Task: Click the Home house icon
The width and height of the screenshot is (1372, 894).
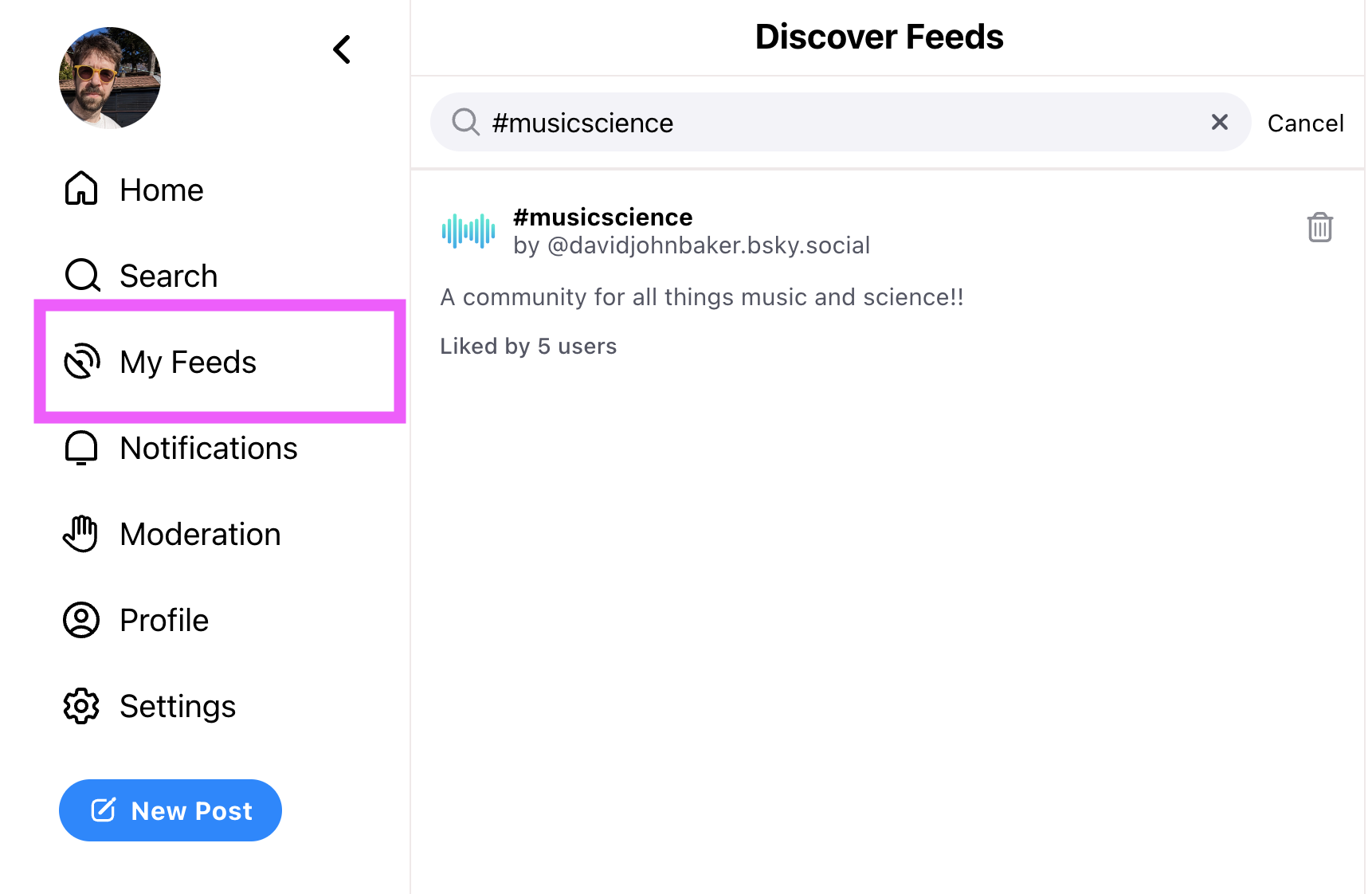Action: tap(81, 190)
